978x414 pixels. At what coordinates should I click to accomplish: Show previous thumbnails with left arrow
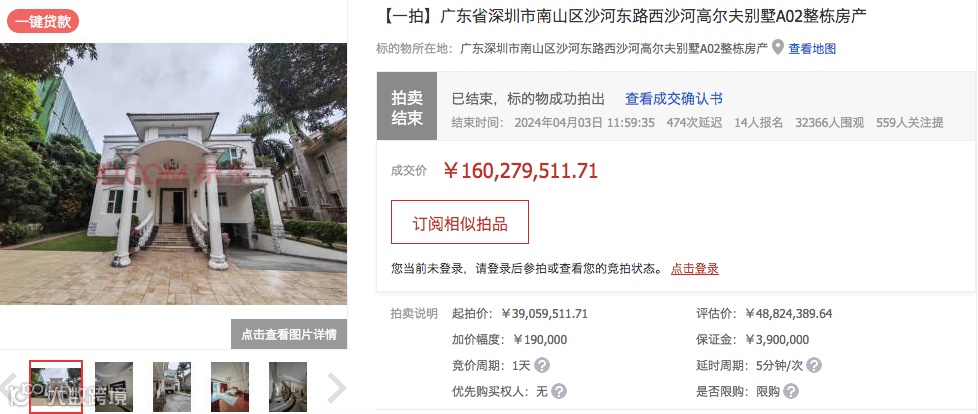point(8,388)
